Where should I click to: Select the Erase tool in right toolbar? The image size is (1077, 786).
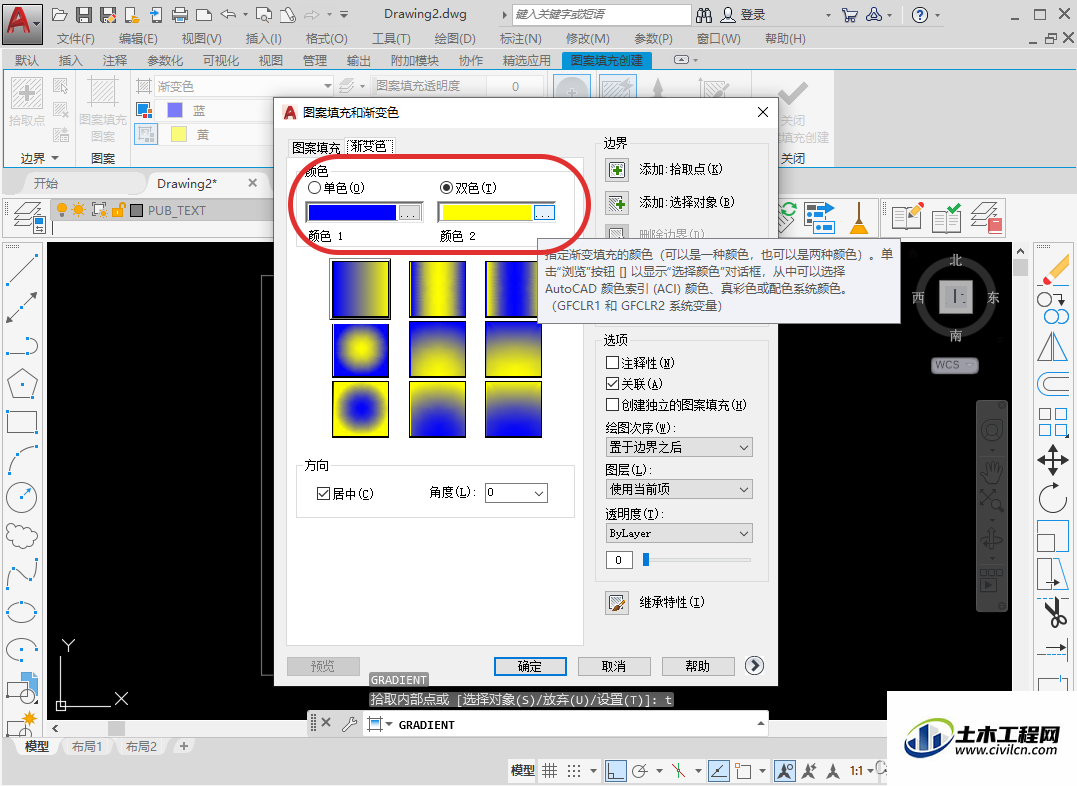coord(1054,269)
